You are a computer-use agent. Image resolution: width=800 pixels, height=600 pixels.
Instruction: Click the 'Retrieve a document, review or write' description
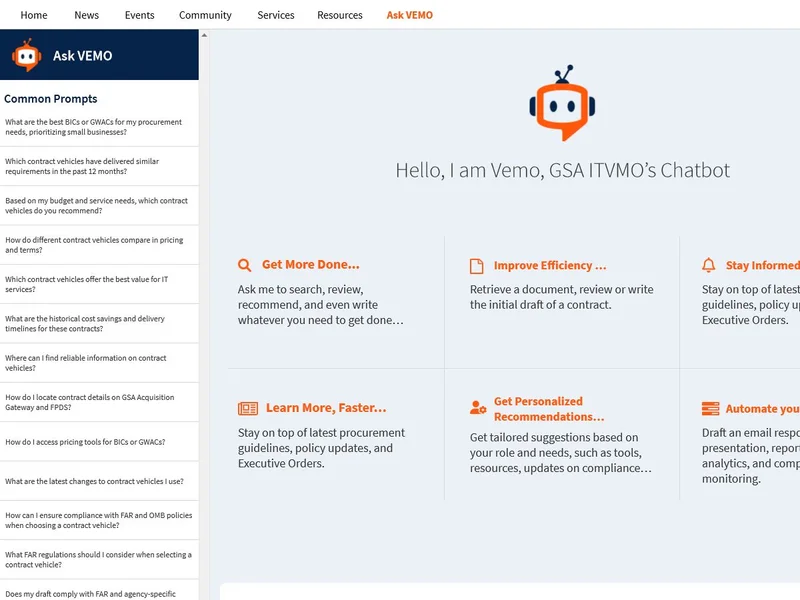click(x=561, y=297)
